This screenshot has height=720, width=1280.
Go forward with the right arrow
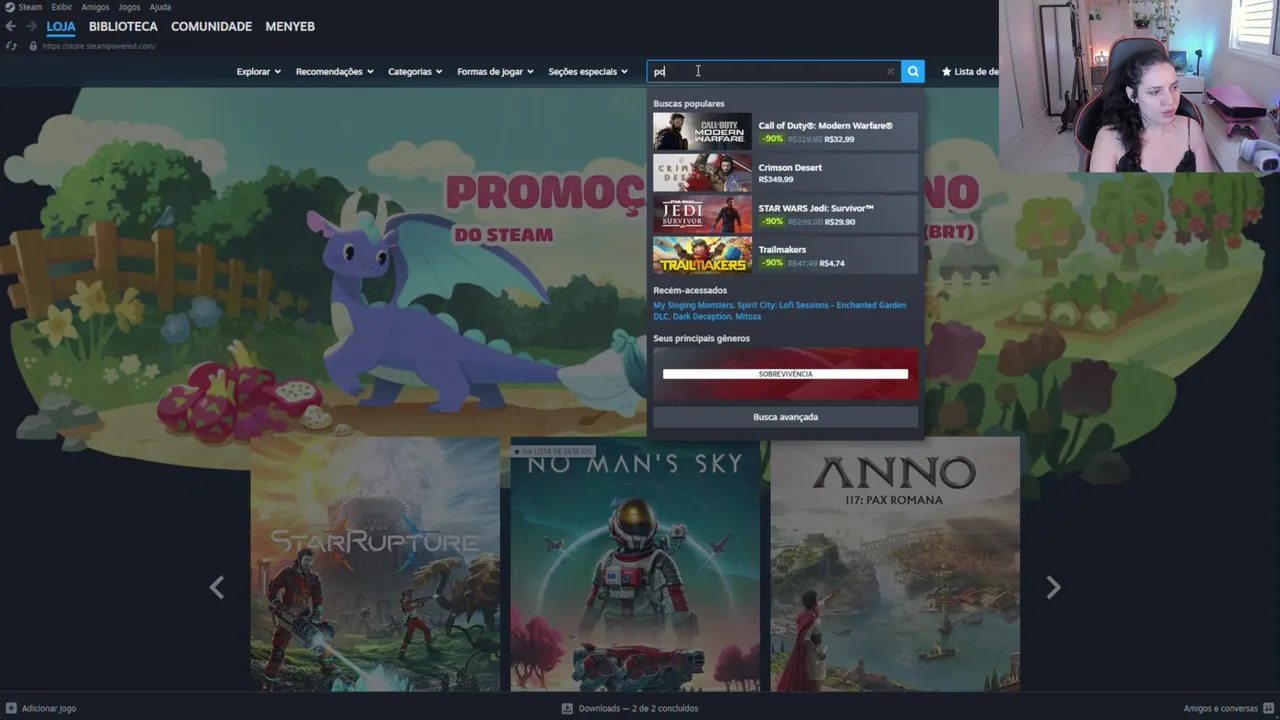[x=32, y=27]
